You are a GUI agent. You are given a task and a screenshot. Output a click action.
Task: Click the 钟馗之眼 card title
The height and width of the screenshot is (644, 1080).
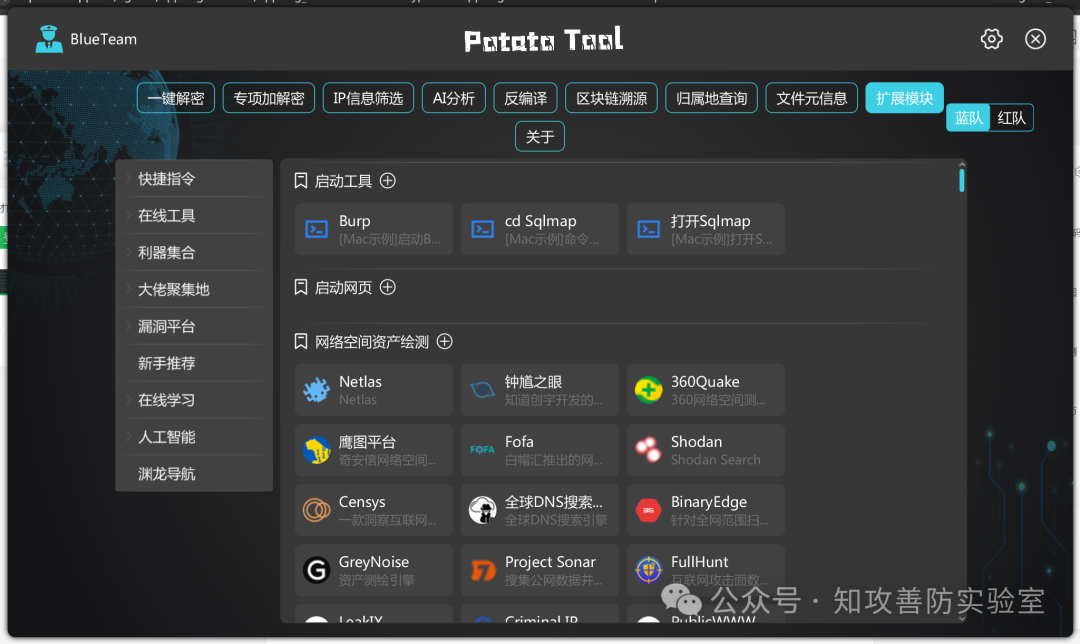click(533, 382)
